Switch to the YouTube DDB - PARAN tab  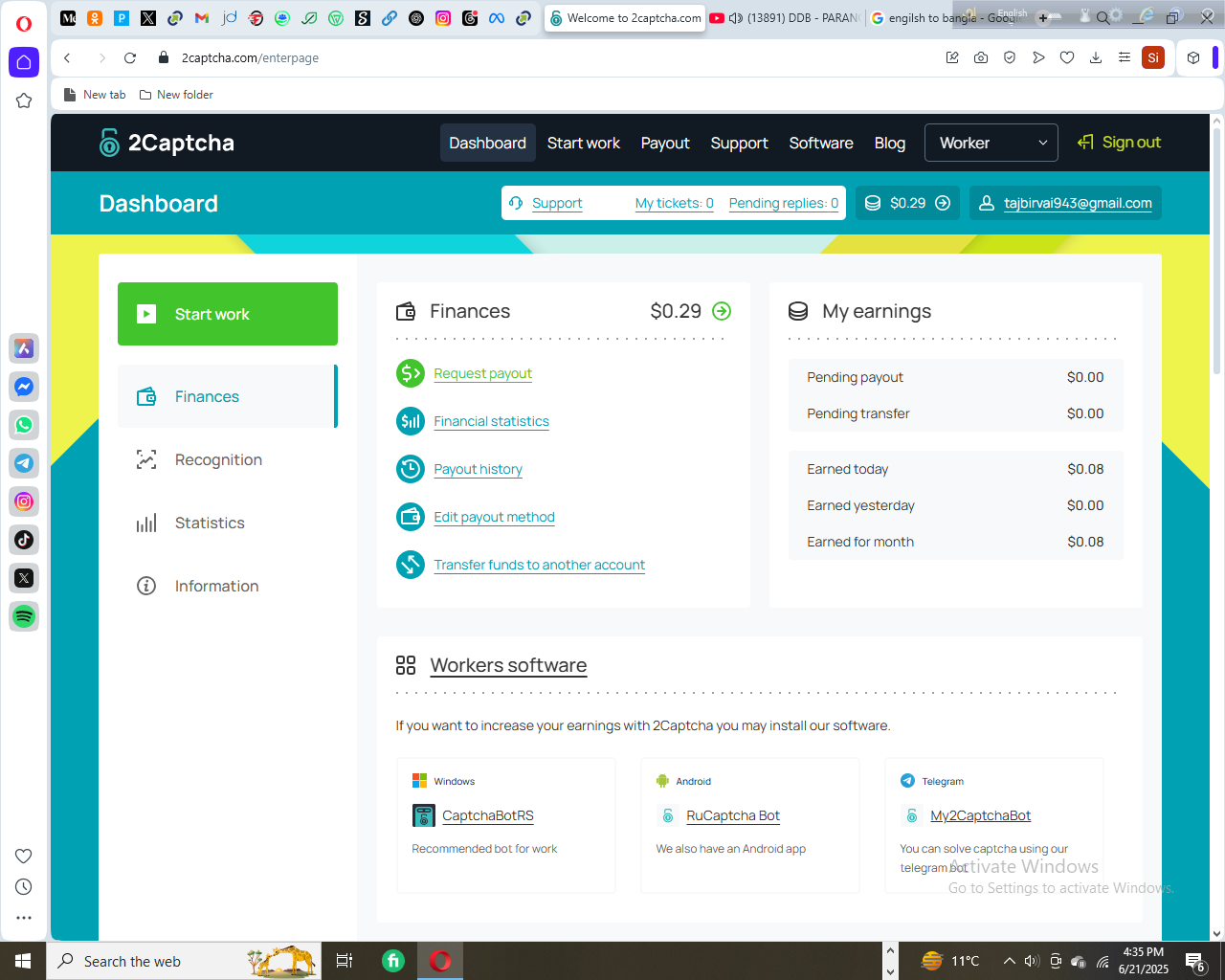(x=785, y=18)
